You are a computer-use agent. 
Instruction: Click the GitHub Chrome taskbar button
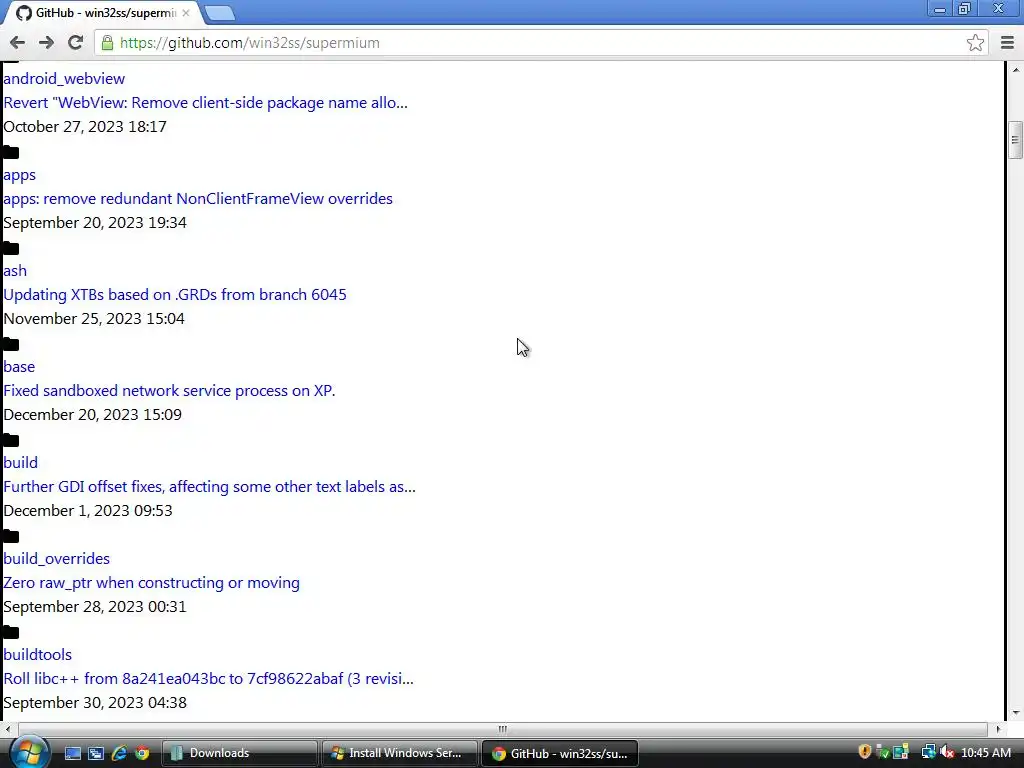pyautogui.click(x=560, y=753)
